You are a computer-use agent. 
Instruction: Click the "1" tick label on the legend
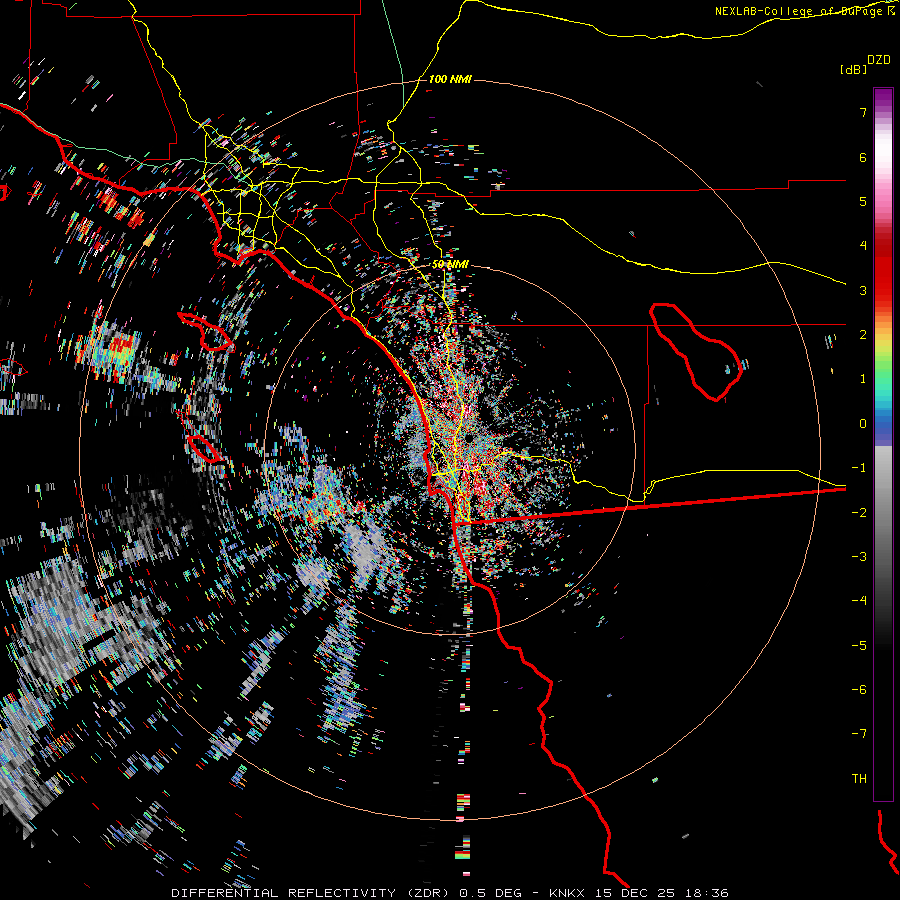coord(863,379)
